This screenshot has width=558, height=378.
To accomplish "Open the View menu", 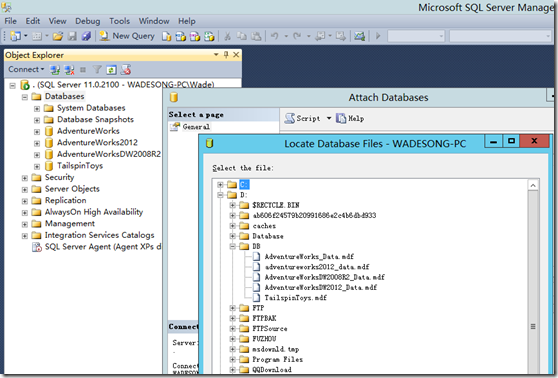I will coord(57,21).
